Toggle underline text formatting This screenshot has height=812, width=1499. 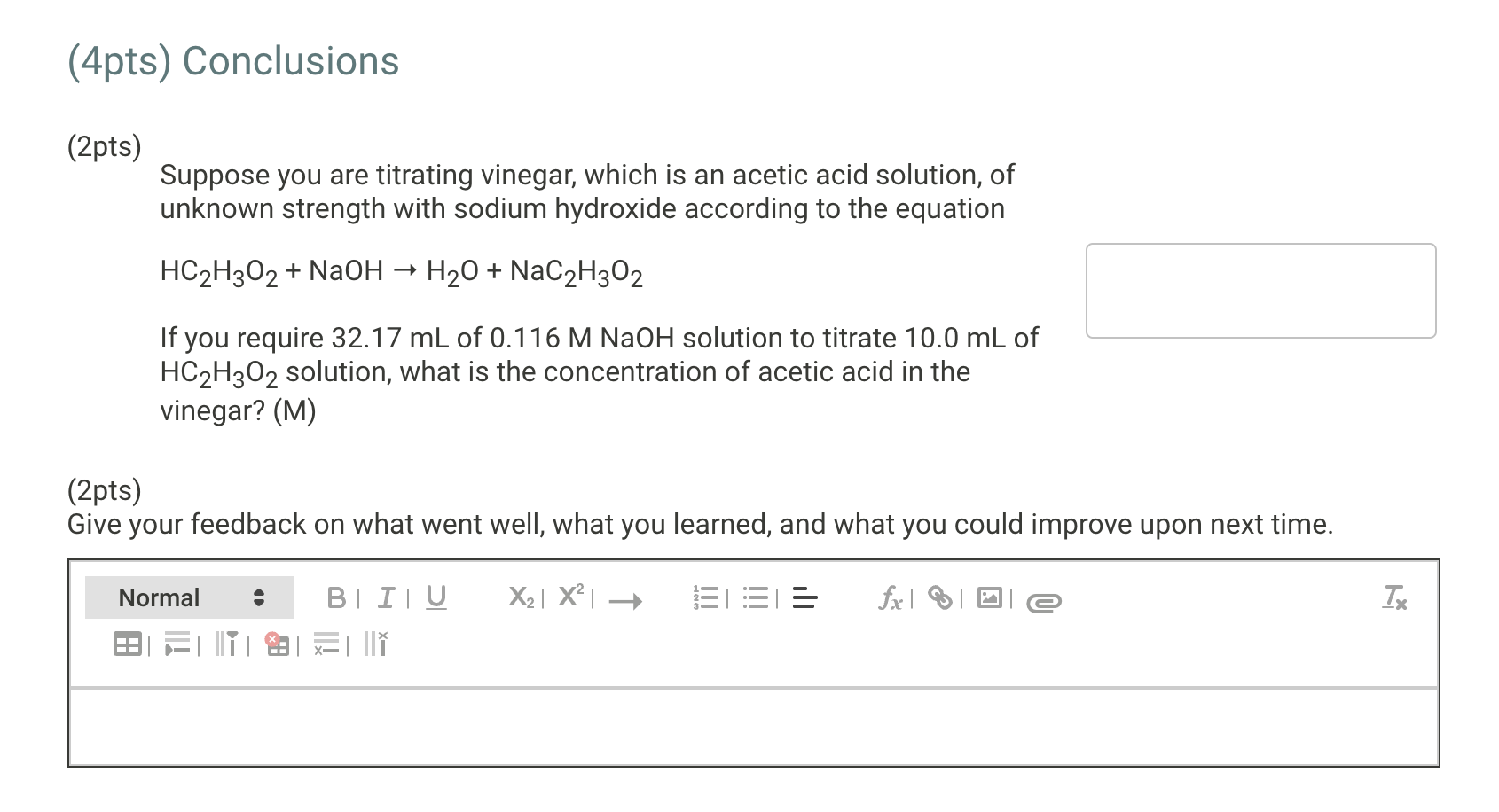point(434,597)
